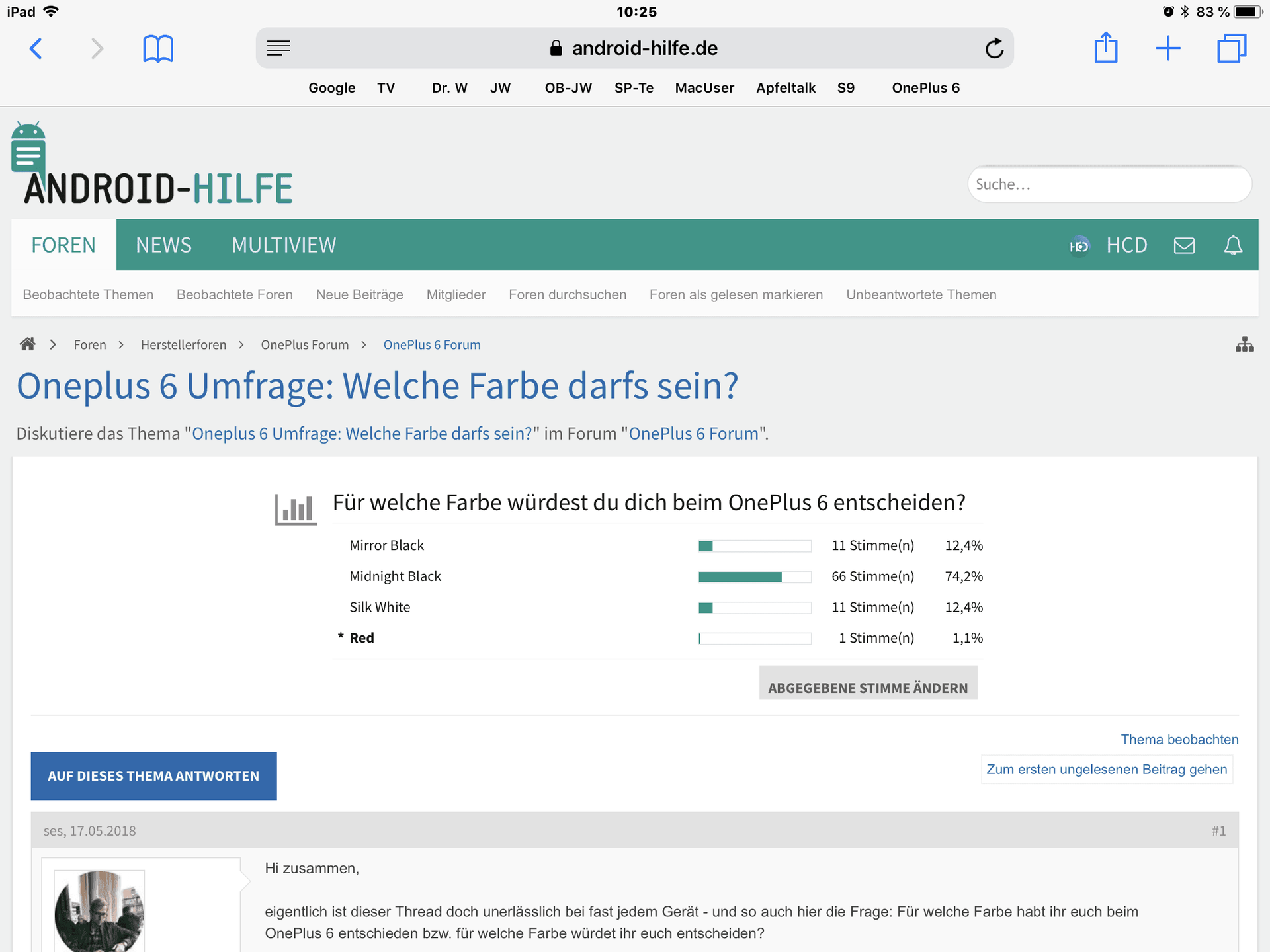Viewport: 1270px width, 952px height.
Task: Open the MacUser bookmark
Action: 704,88
